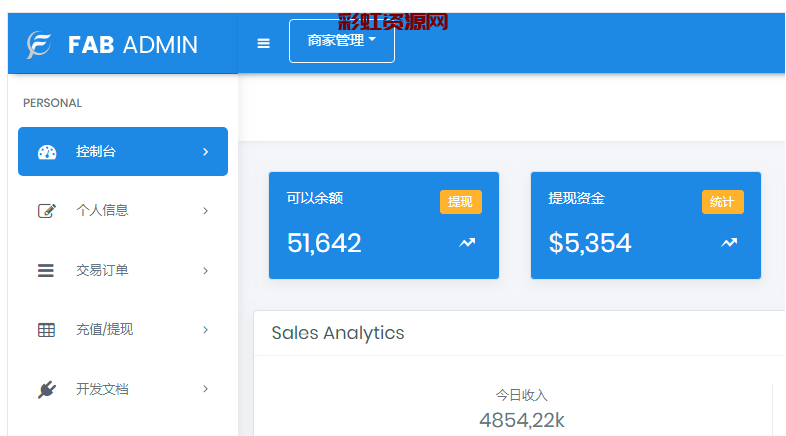Click the trend arrow icon beside $5,354
The width and height of the screenshot is (786, 436).
coord(729,242)
